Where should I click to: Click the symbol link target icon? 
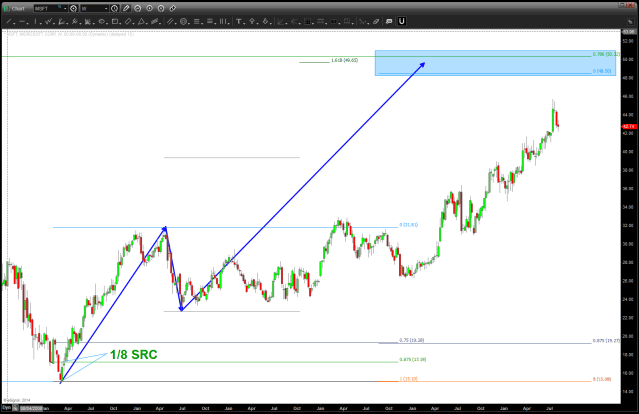73,8
